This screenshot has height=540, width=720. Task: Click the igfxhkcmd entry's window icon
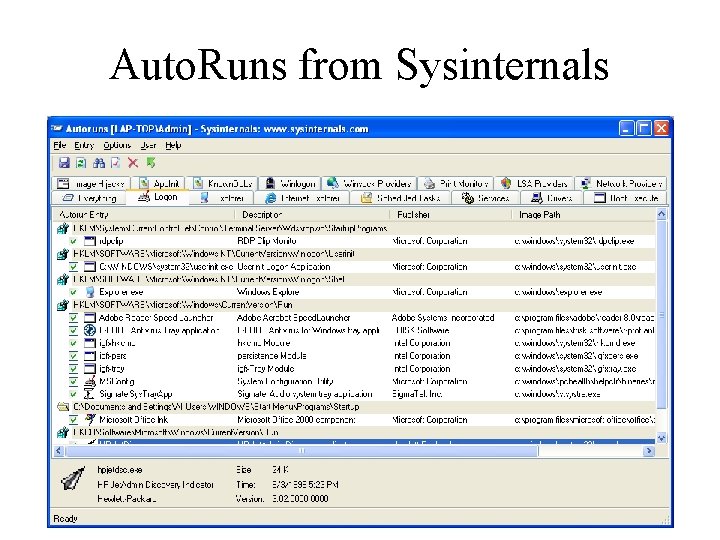pyautogui.click(x=90, y=343)
